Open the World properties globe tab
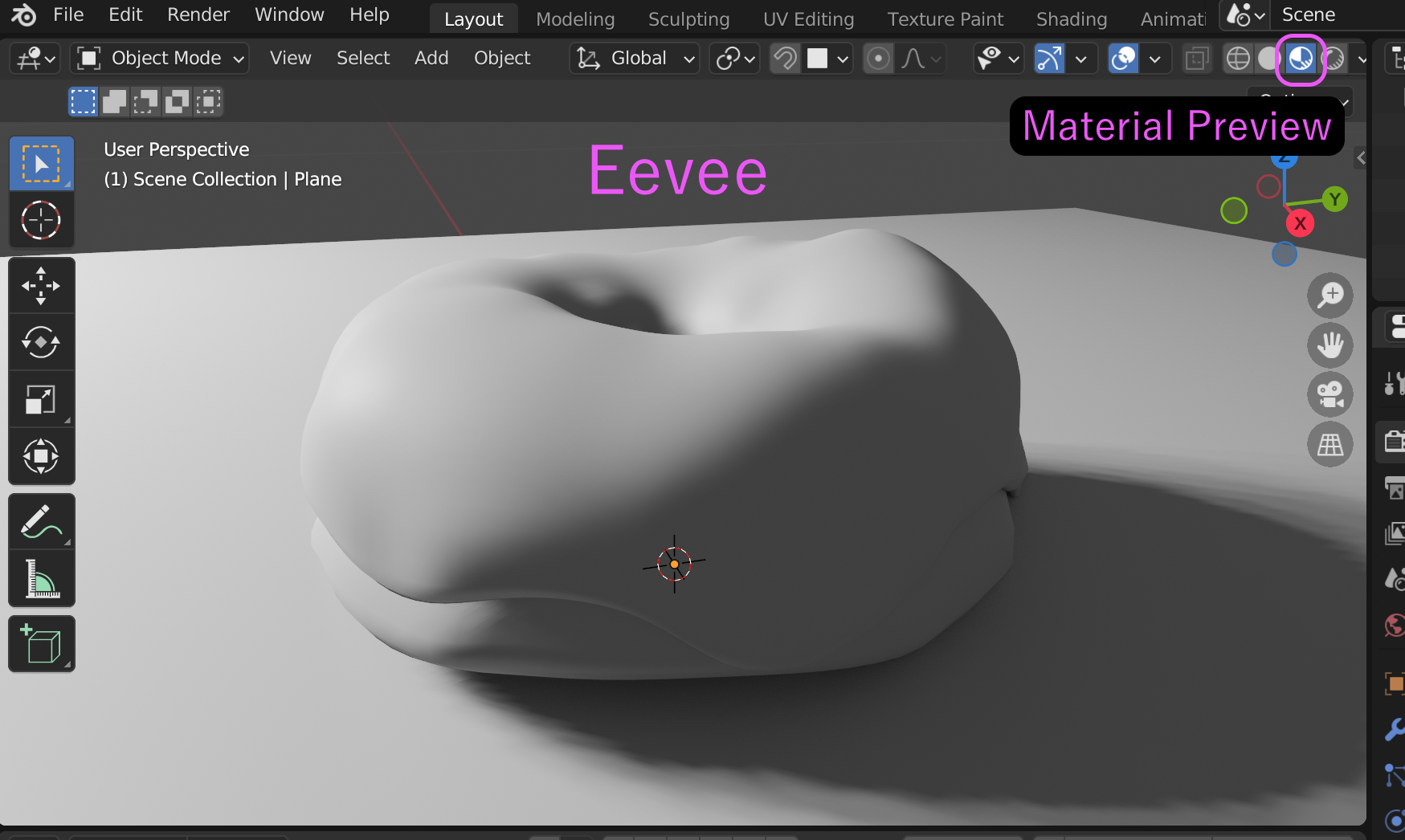 1395,626
